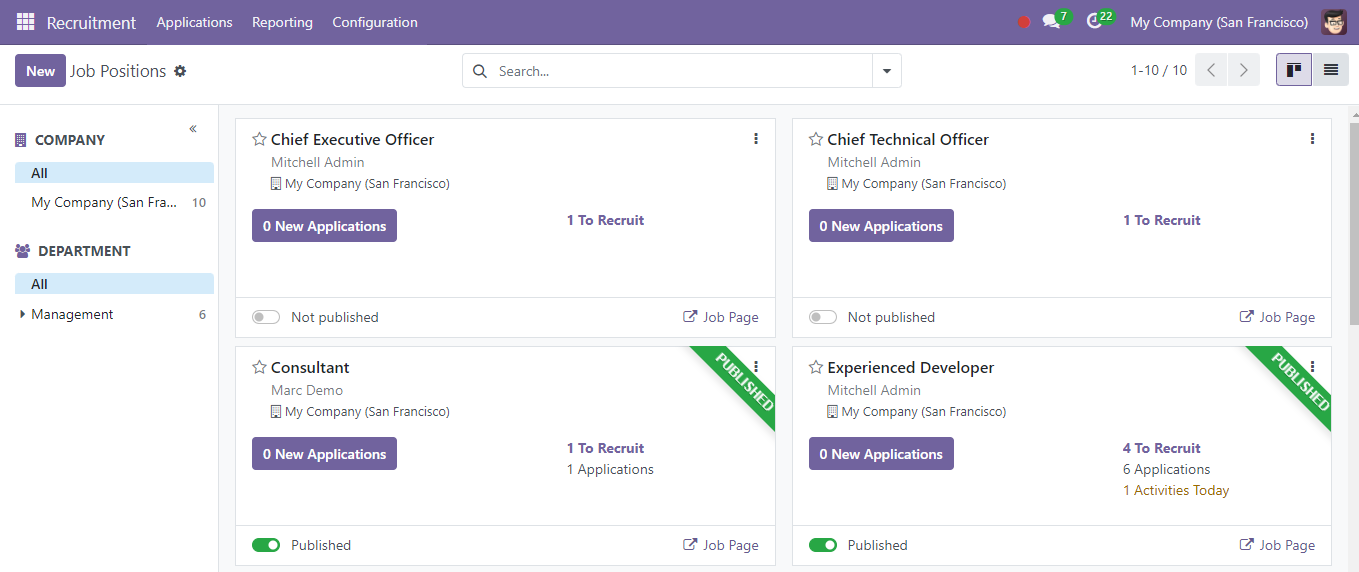Create a New job position
The width and height of the screenshot is (1359, 572).
[40, 71]
